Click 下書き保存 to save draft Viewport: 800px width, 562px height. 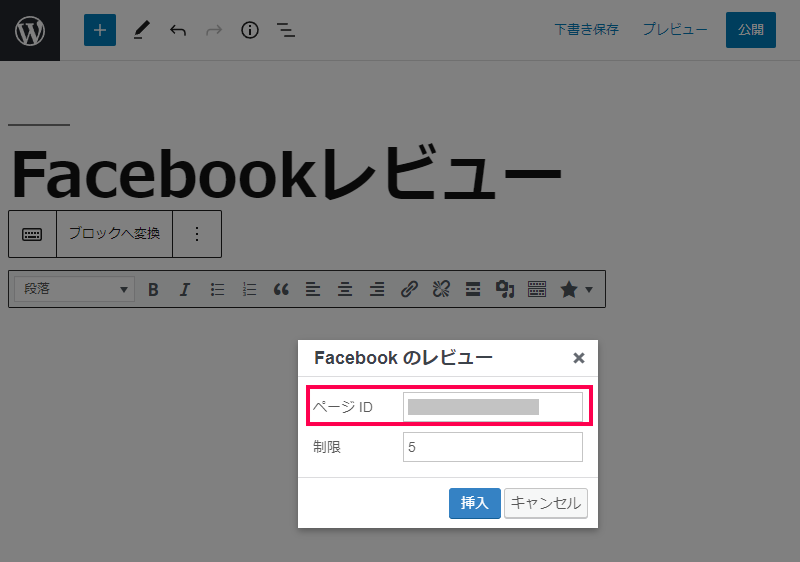587,30
